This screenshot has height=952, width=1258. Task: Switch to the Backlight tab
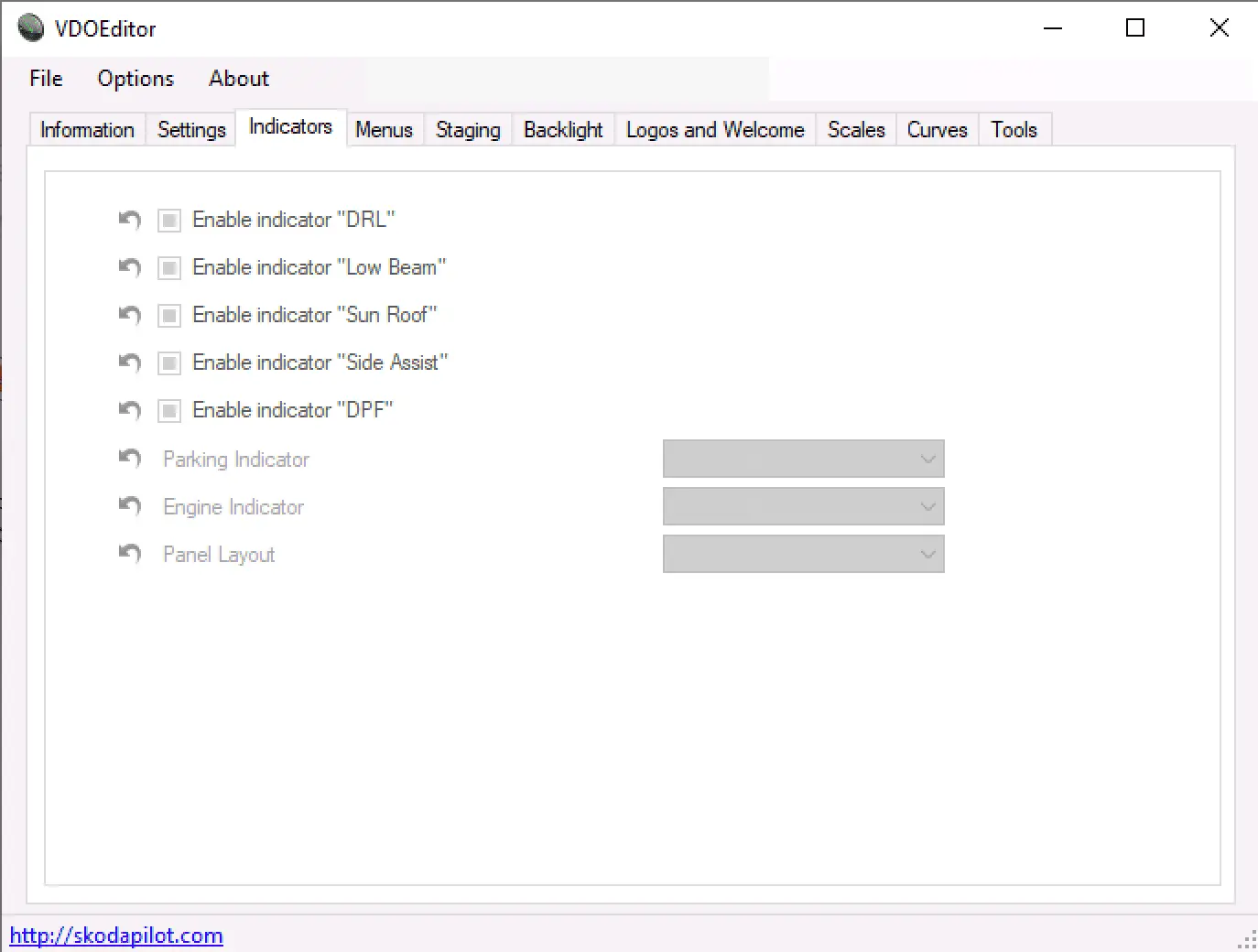pyautogui.click(x=563, y=130)
